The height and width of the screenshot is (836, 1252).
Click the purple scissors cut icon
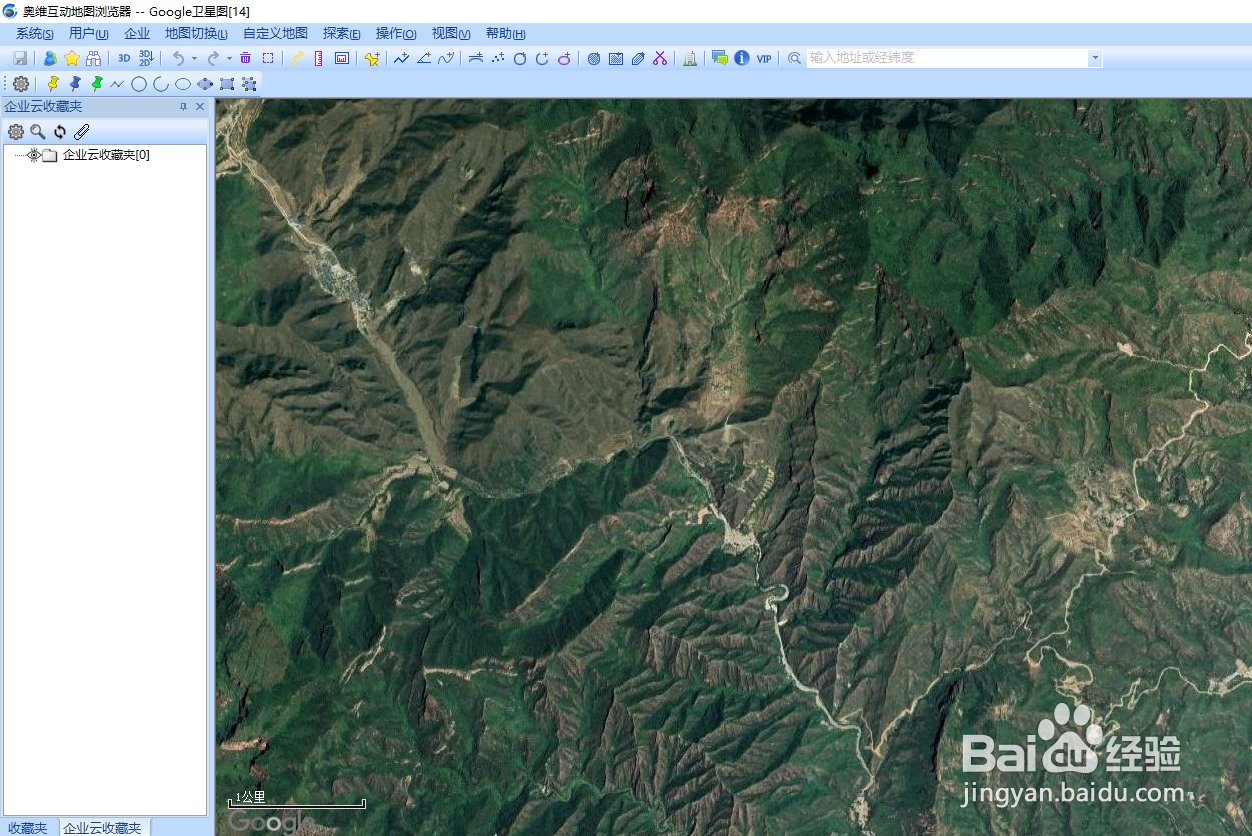[x=660, y=59]
